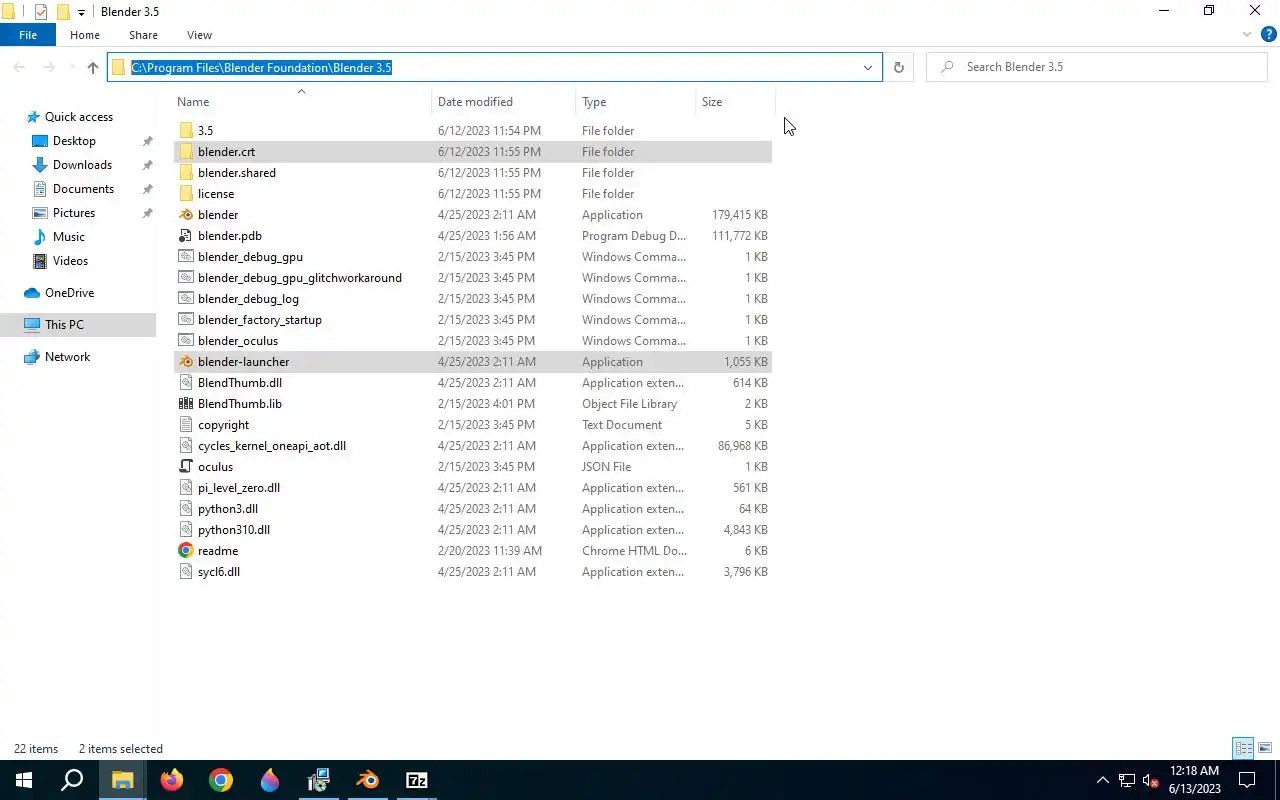Image resolution: width=1280 pixels, height=800 pixels.
Task: Select the blender.shared folder icon
Action: click(185, 173)
